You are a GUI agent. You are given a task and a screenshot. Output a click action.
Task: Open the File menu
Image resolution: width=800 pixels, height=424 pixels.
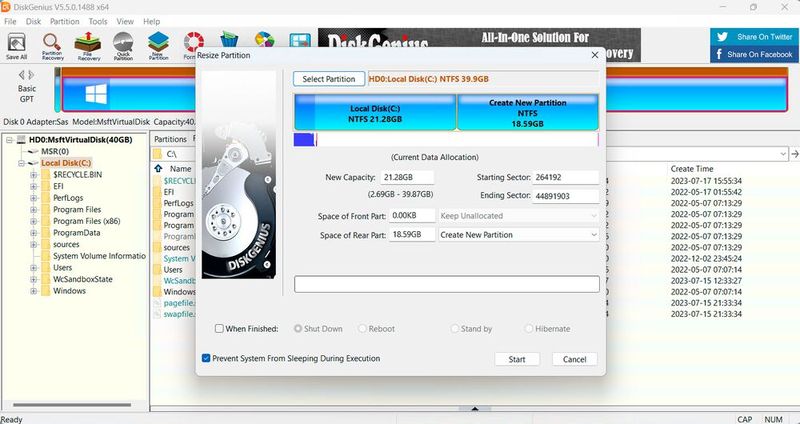pos(10,21)
